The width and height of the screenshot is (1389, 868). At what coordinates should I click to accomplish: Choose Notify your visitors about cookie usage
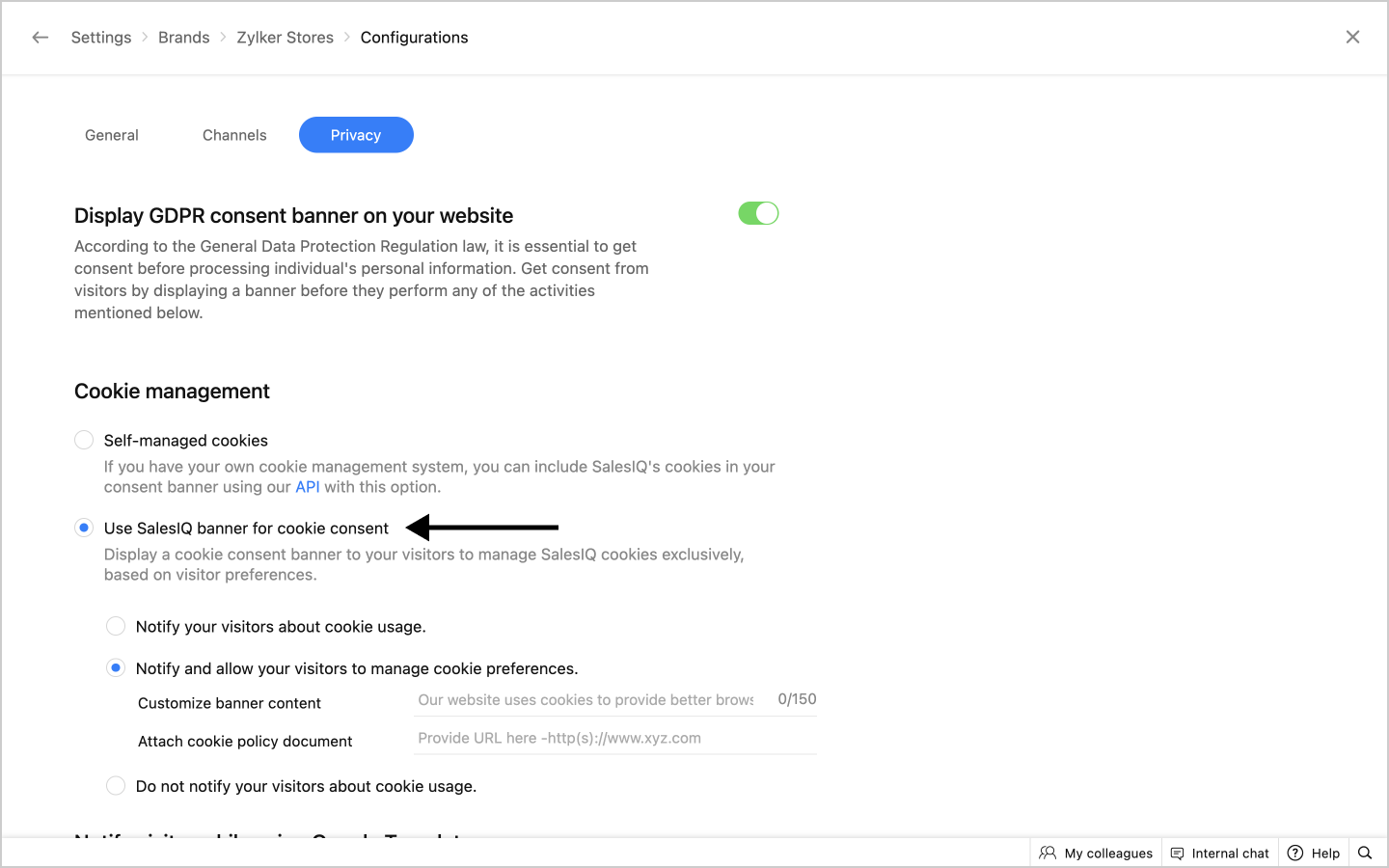pyautogui.click(x=116, y=626)
